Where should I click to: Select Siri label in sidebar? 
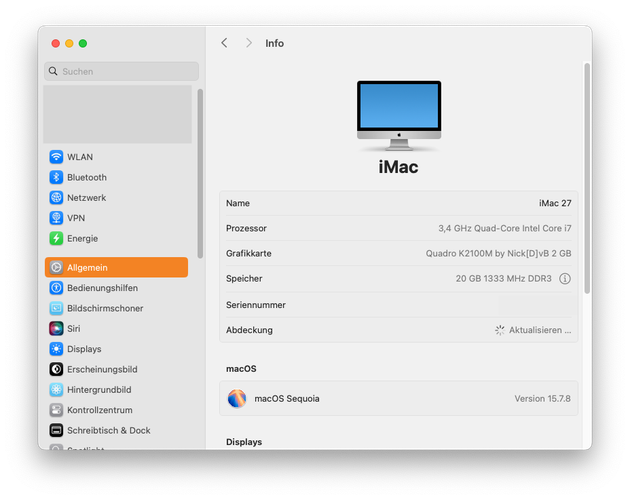tap(74, 329)
